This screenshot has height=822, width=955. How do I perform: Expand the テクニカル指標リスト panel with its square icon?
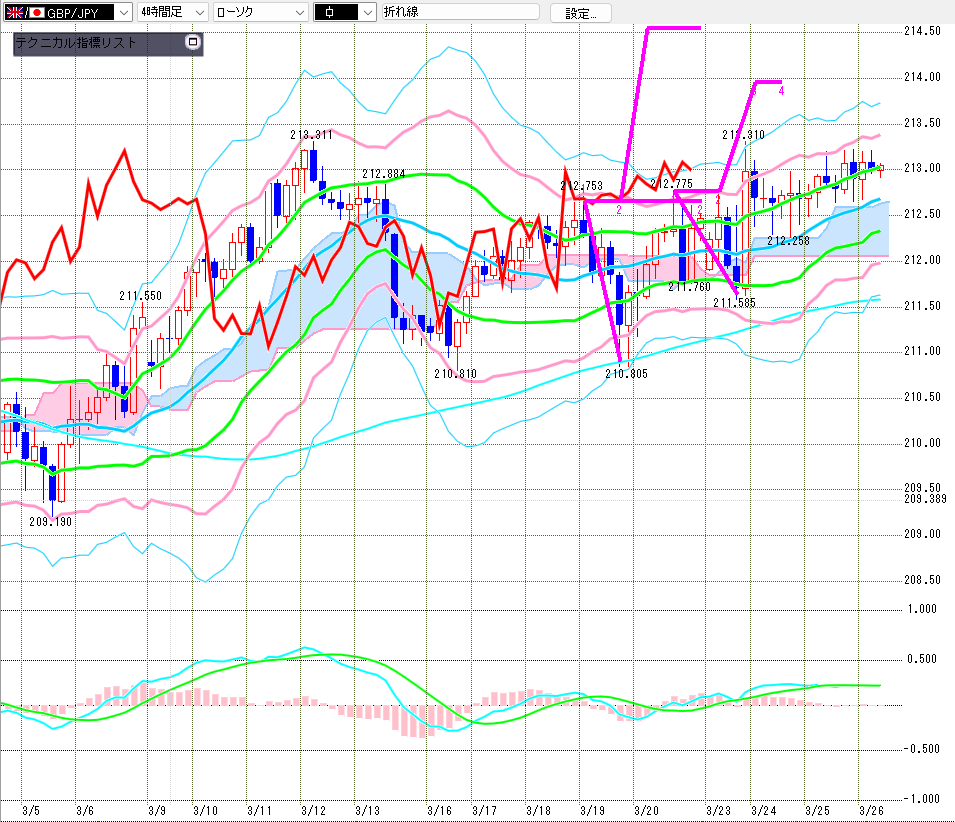pyautogui.click(x=193, y=43)
